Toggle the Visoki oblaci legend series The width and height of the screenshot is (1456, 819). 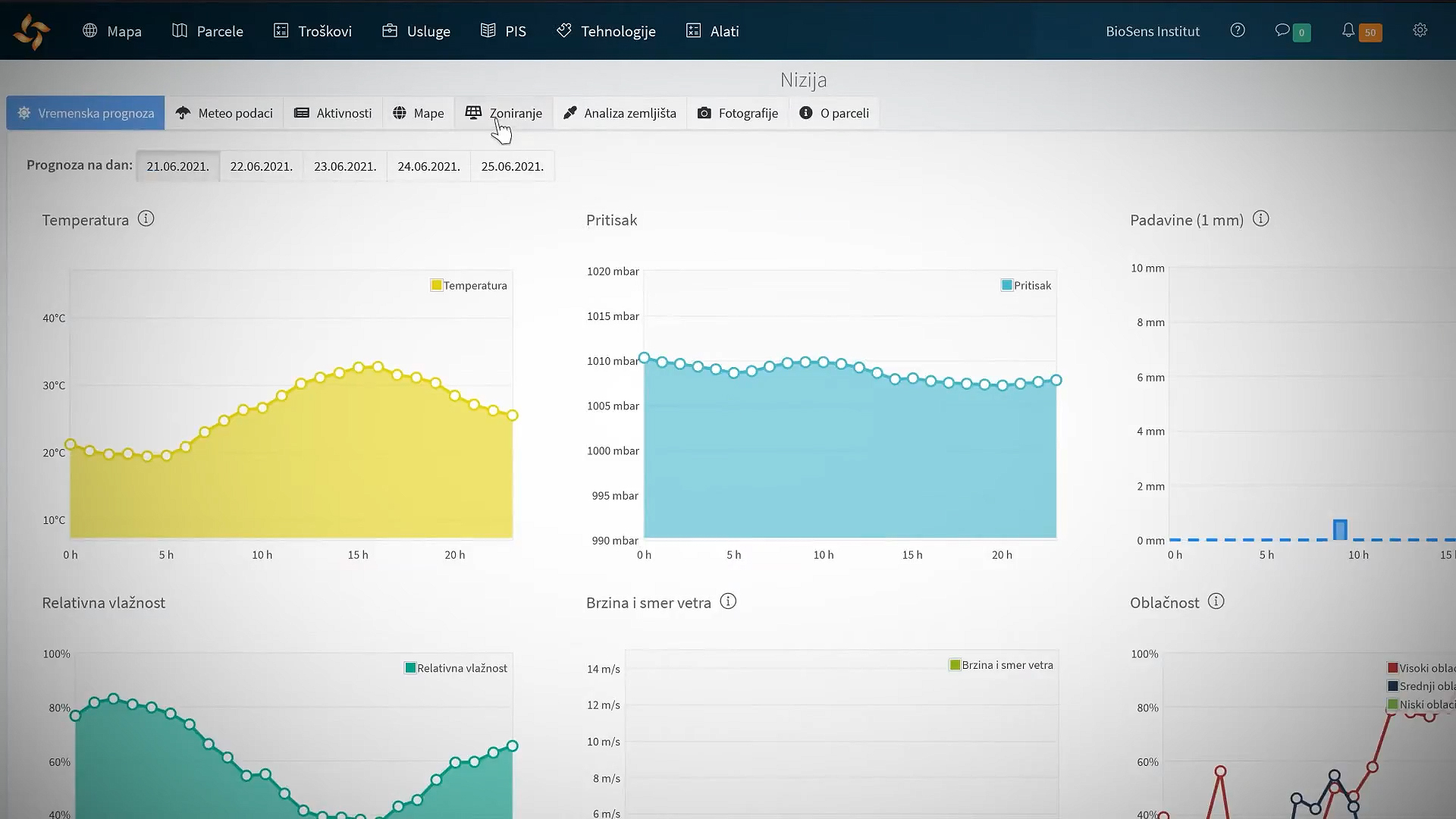[x=1421, y=668]
